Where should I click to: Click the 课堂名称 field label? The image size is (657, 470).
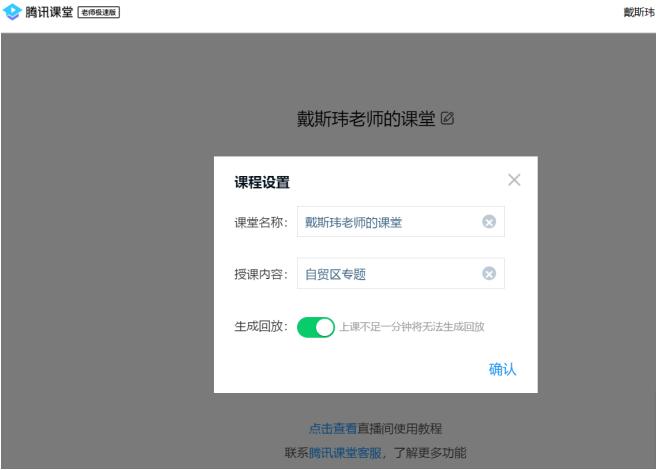[x=260, y=222]
